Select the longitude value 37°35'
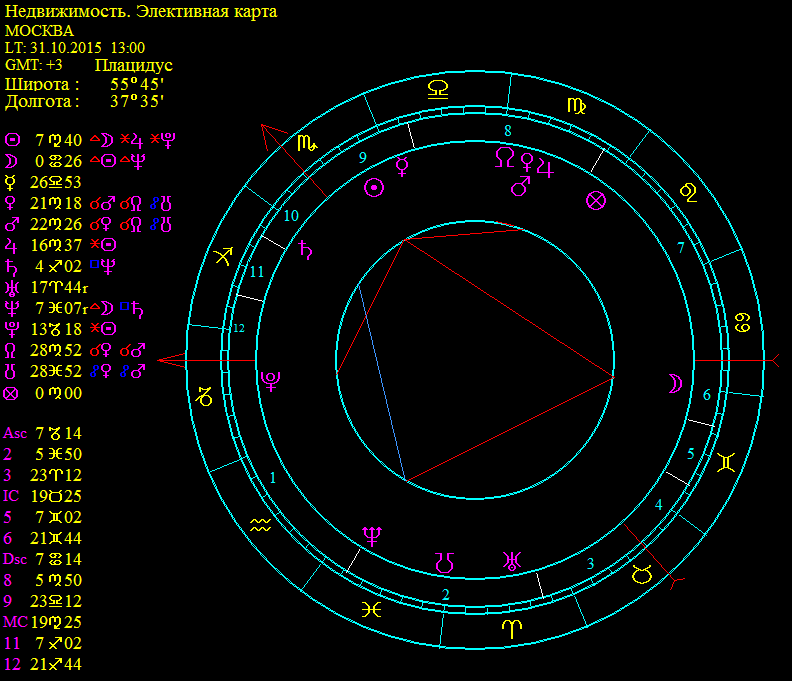792x681 pixels. [x=137, y=102]
